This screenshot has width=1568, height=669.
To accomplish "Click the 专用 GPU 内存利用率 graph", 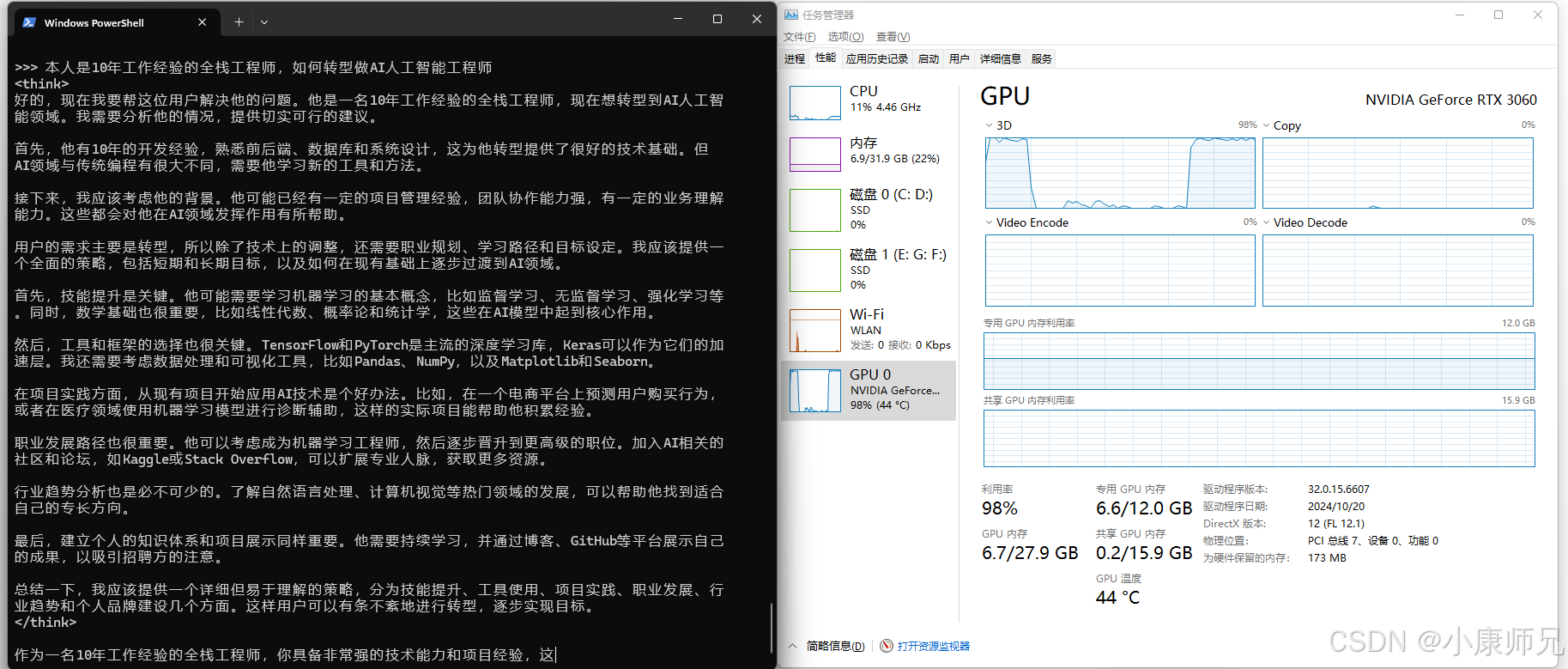I will tap(1259, 362).
